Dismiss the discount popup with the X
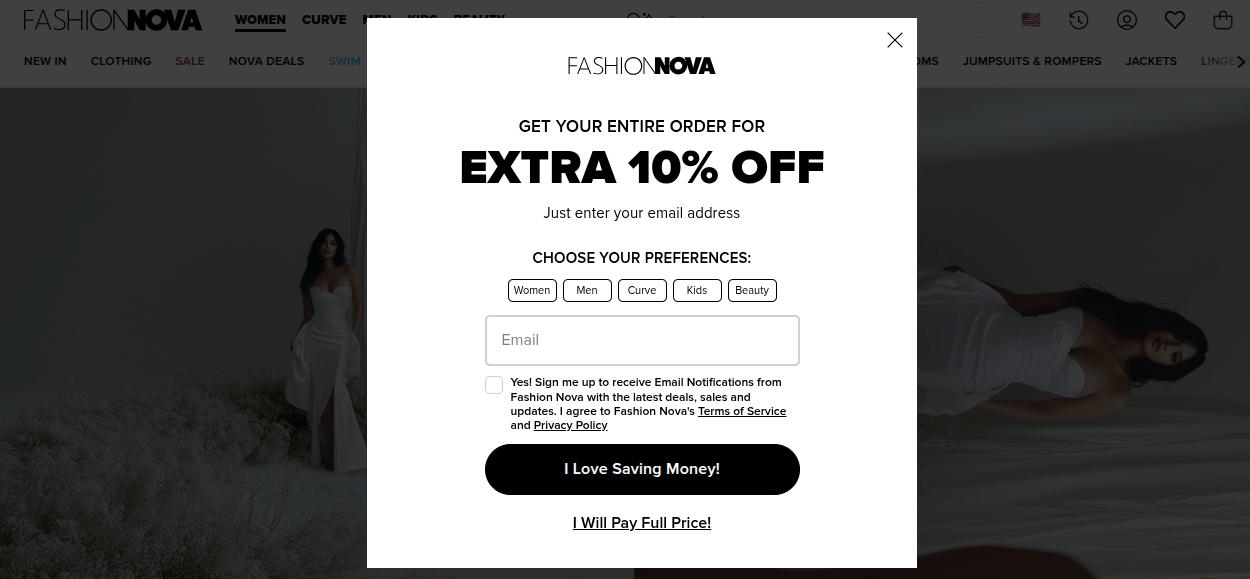This screenshot has height=579, width=1250. click(894, 40)
